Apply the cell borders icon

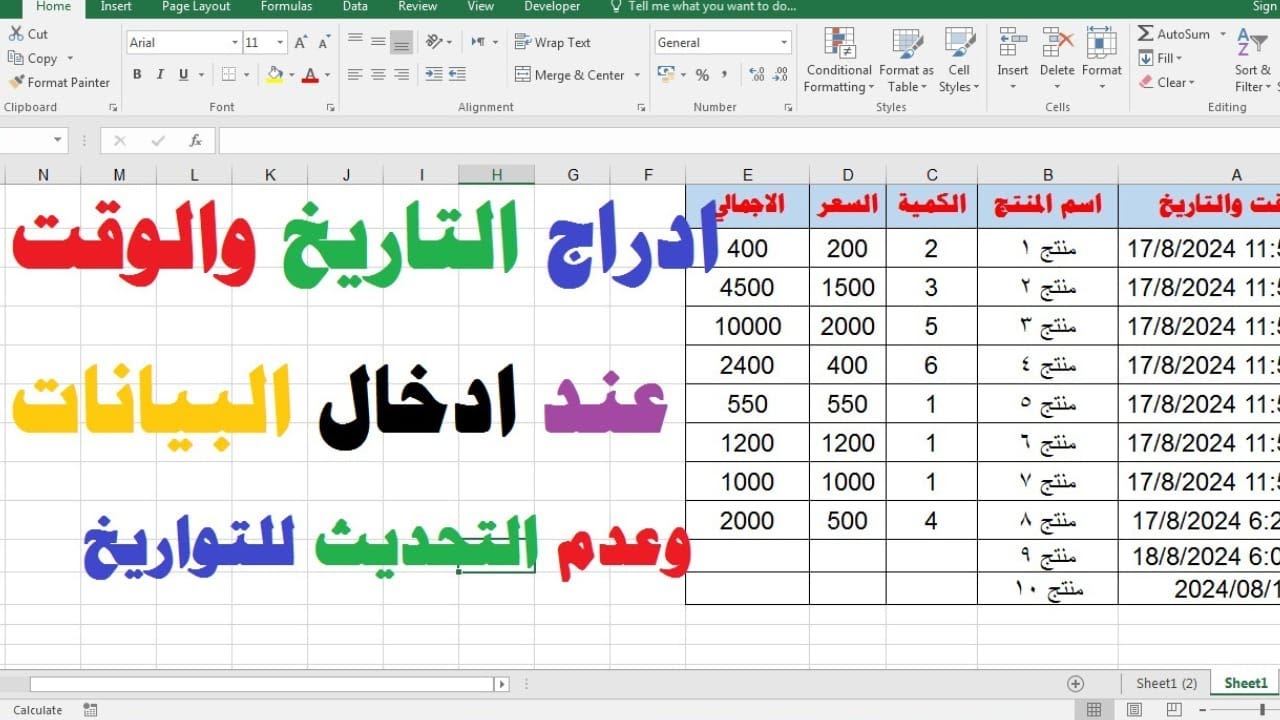pos(228,74)
